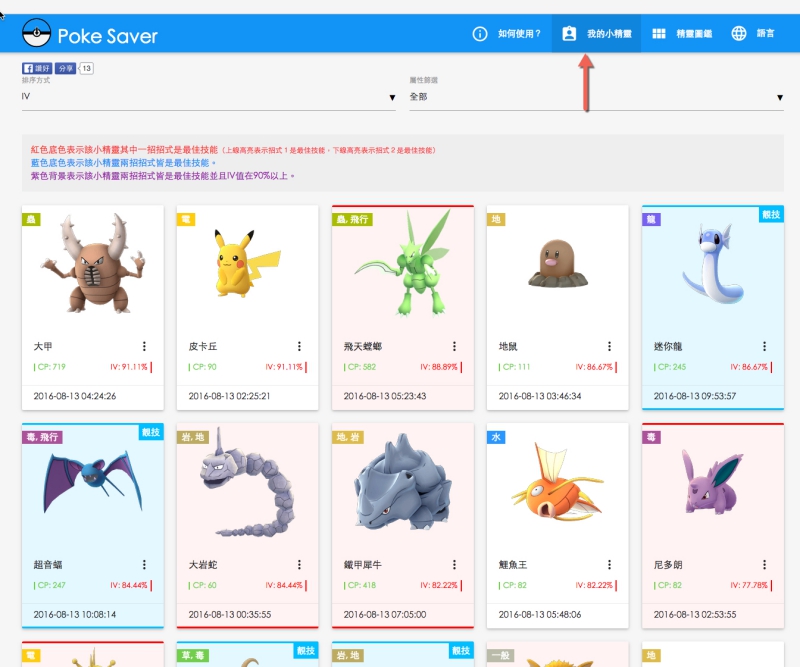
Task: Click the My Pokémon badge icon
Action: pos(569,34)
